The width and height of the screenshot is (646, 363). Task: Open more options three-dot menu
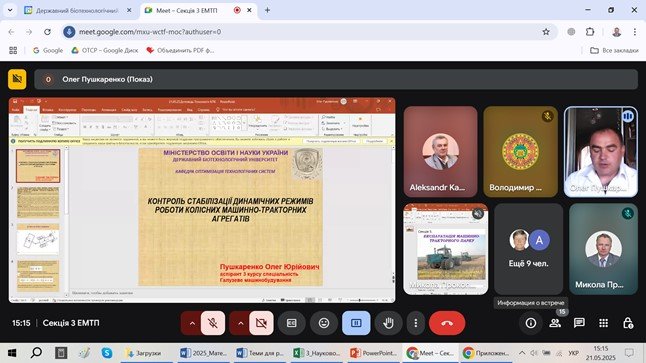click(416, 323)
